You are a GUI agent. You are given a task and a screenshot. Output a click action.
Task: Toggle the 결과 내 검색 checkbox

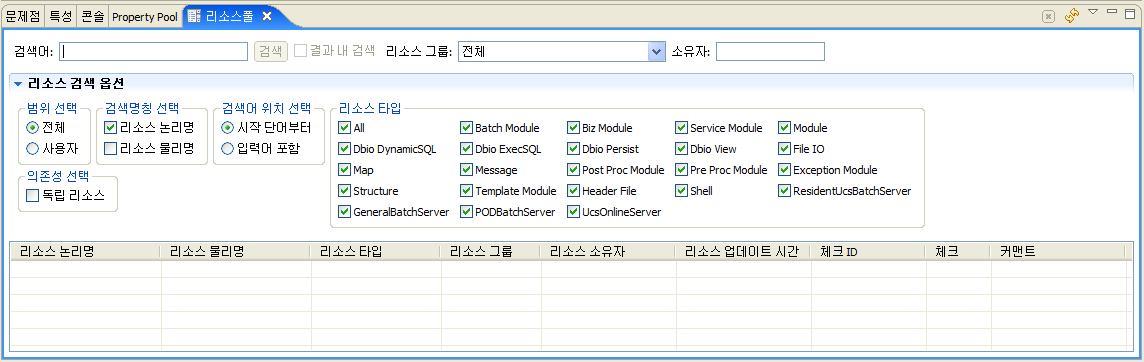(x=300, y=51)
